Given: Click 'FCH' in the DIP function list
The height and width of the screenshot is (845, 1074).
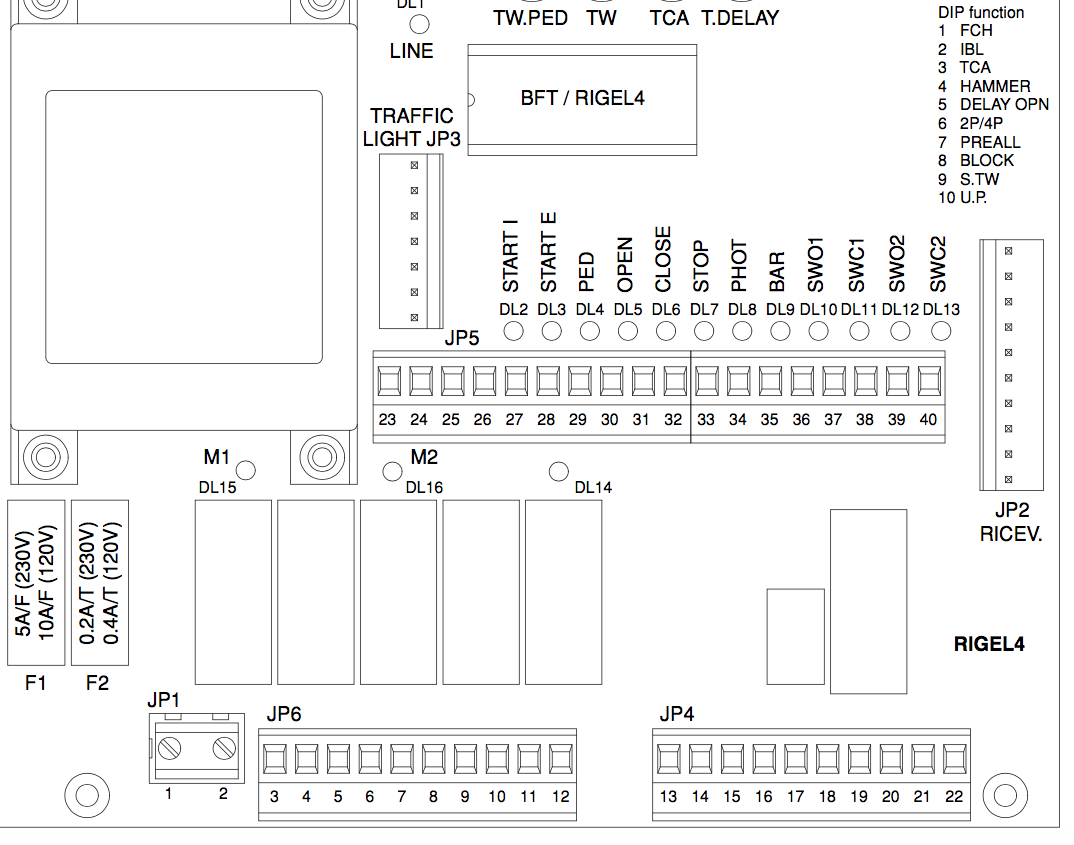Looking at the screenshot, I should click(x=976, y=31).
